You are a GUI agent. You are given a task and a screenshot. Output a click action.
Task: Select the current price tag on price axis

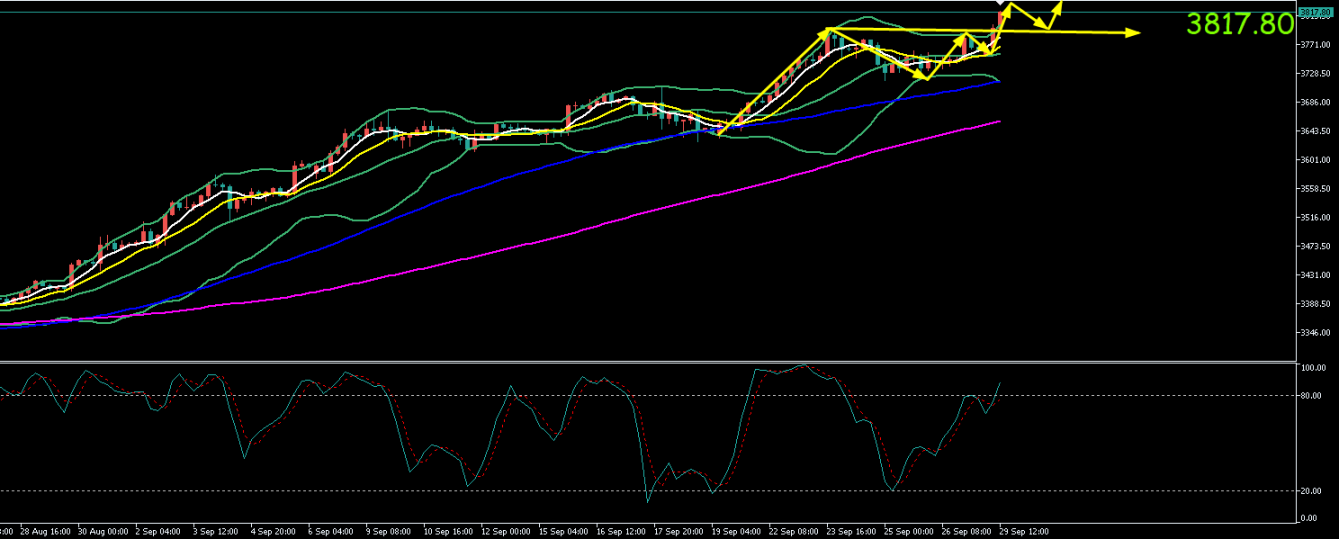point(1317,12)
